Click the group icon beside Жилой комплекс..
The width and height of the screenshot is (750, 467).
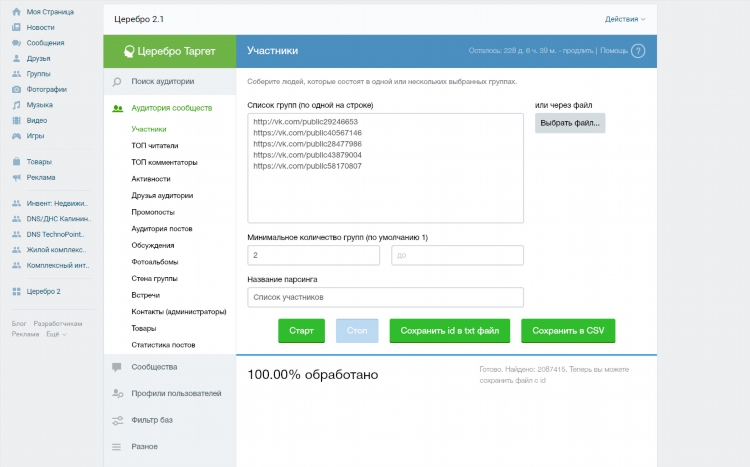tap(16, 250)
